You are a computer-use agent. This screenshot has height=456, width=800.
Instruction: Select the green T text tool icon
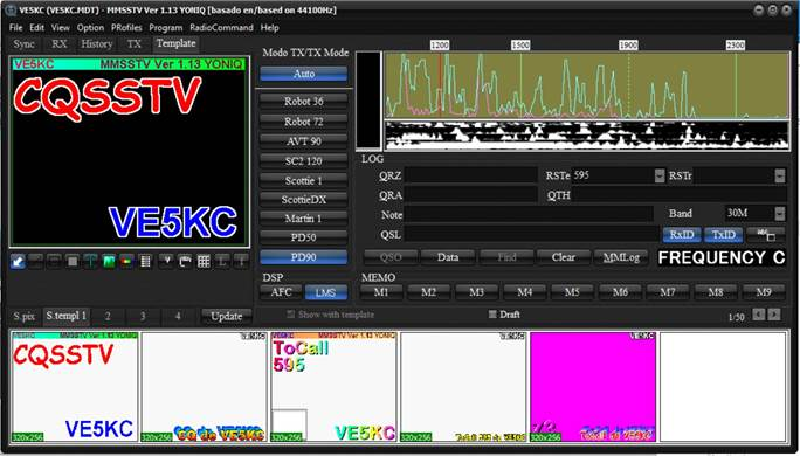91,261
